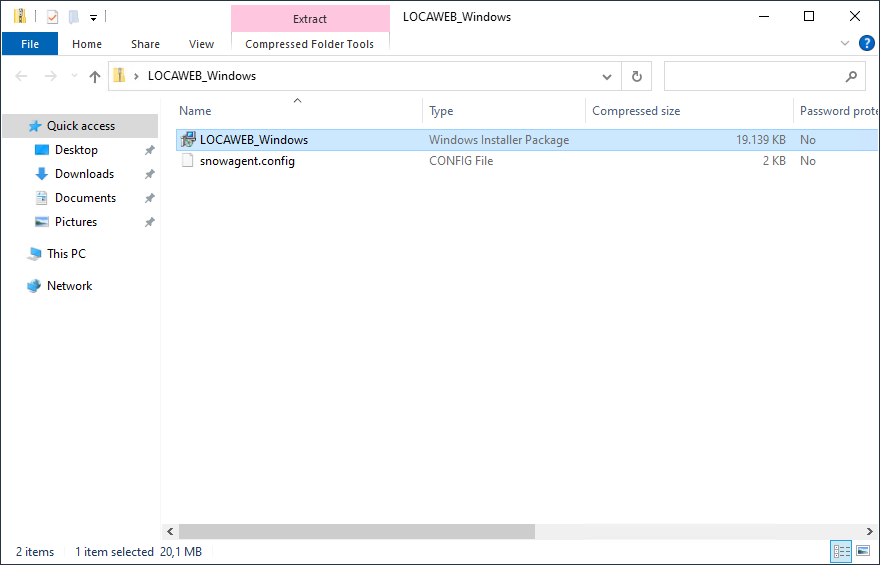
Task: Click the Quick access star icon
Action: click(35, 126)
